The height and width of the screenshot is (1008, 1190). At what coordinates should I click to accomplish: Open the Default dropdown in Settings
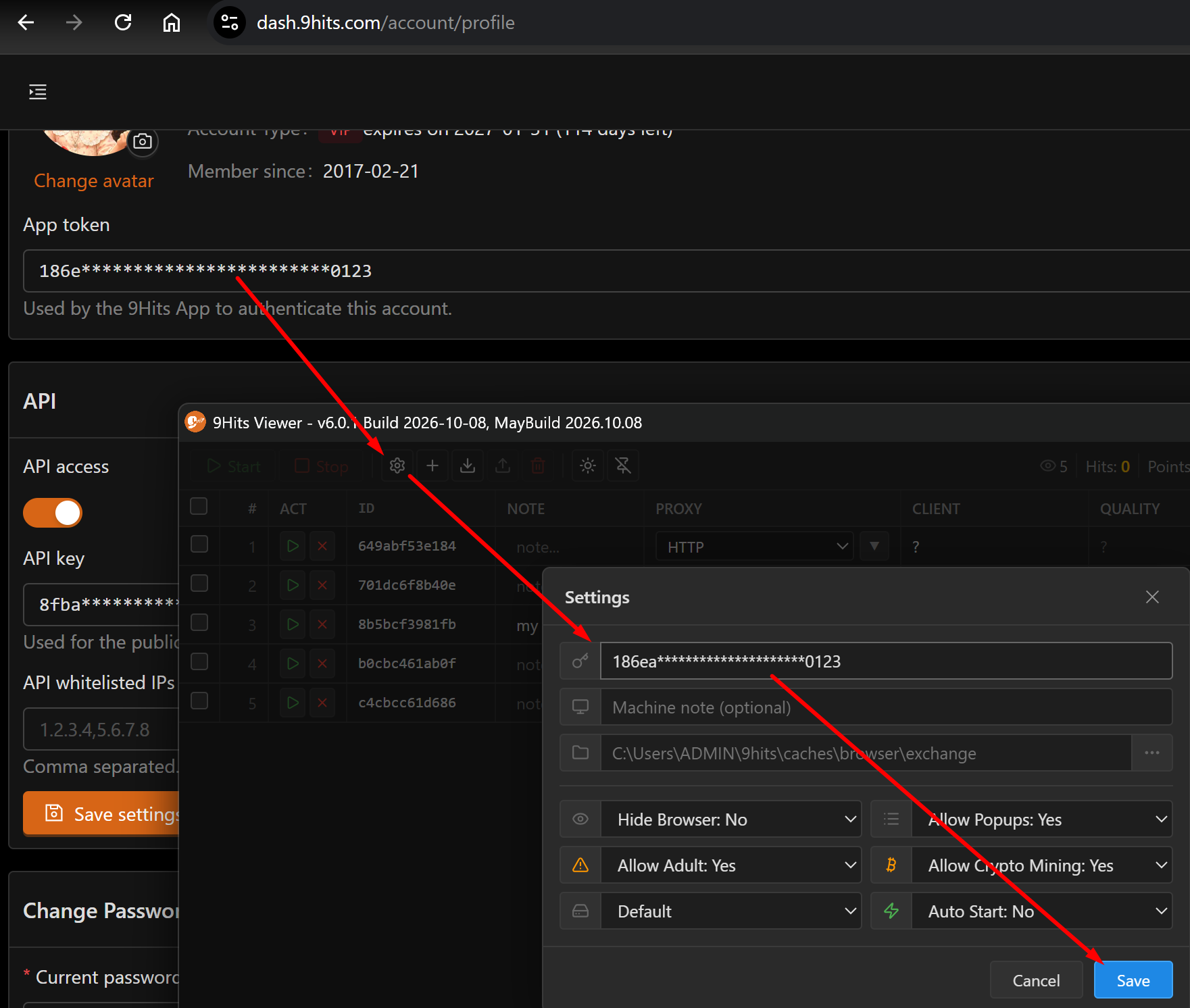pos(731,911)
